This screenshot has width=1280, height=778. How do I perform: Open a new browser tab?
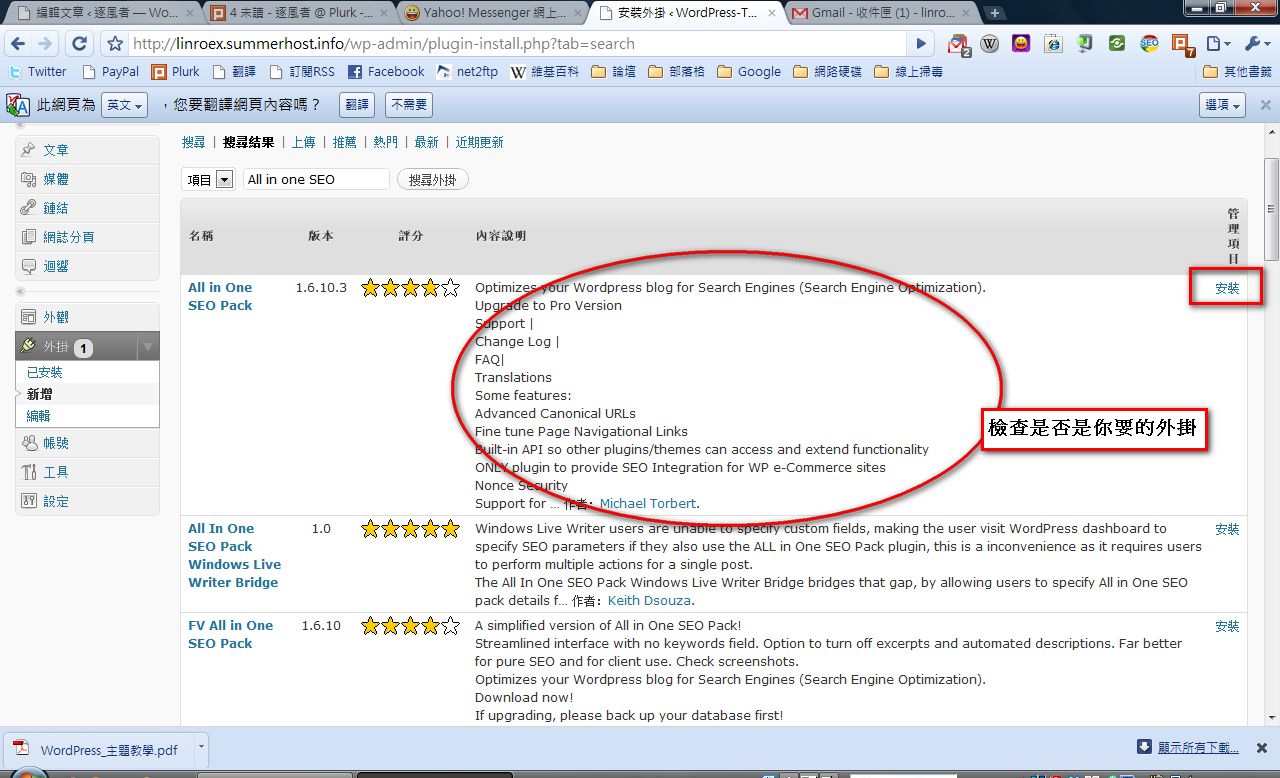point(995,13)
